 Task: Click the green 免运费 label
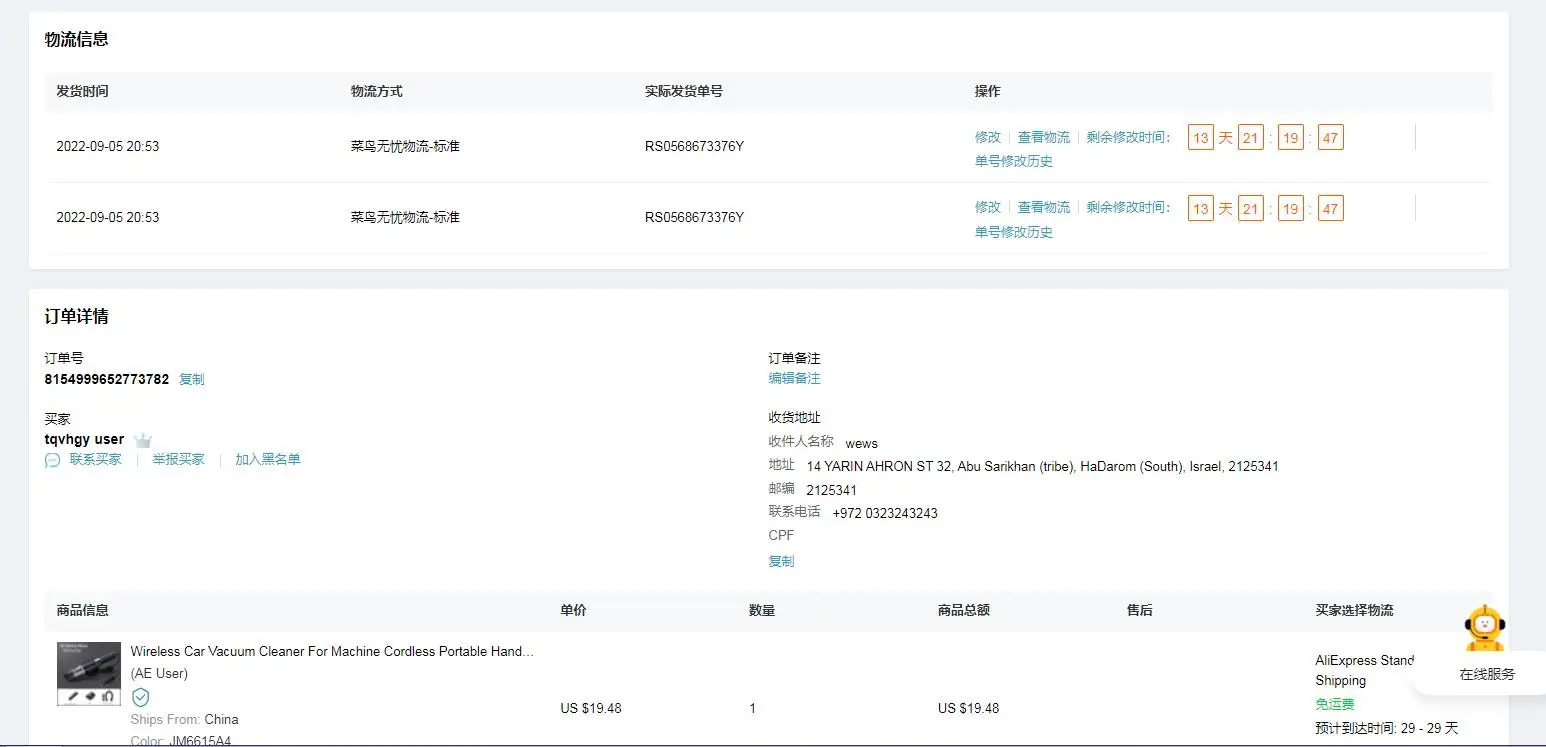point(1335,704)
